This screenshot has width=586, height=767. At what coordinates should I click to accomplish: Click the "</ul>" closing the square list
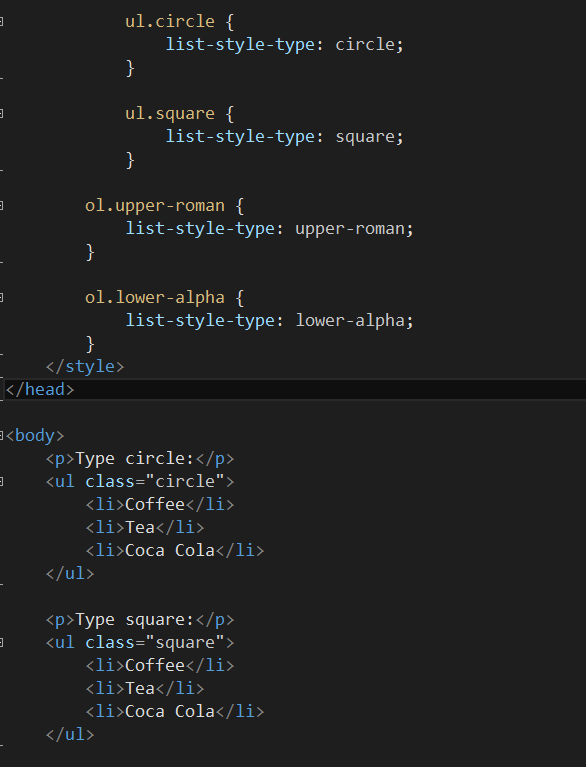pos(69,734)
